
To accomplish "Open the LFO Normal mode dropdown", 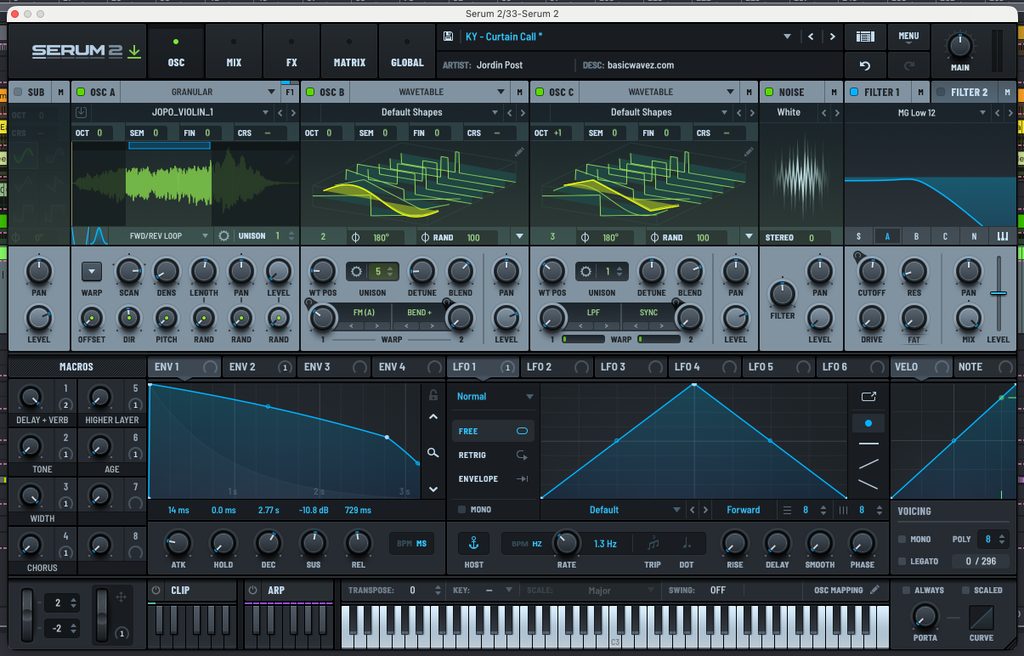I will click(x=493, y=397).
